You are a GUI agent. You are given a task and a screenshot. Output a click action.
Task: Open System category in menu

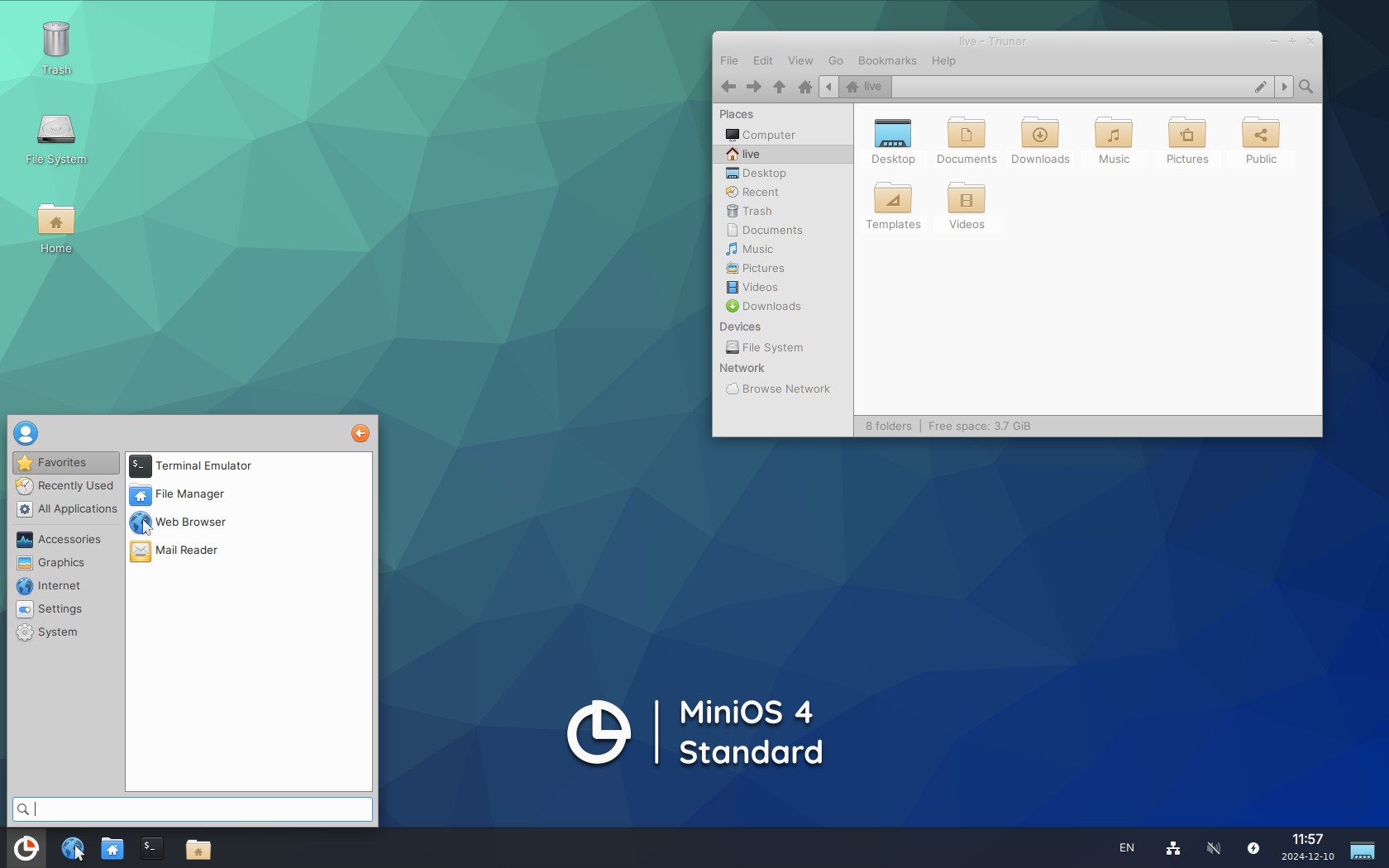(66, 632)
